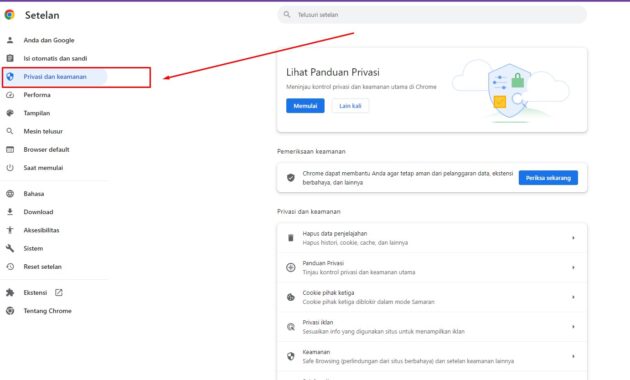Viewport: 630px width, 380px height.
Task: Click the Safe Browsing description under Keamanan
Action: (408, 361)
